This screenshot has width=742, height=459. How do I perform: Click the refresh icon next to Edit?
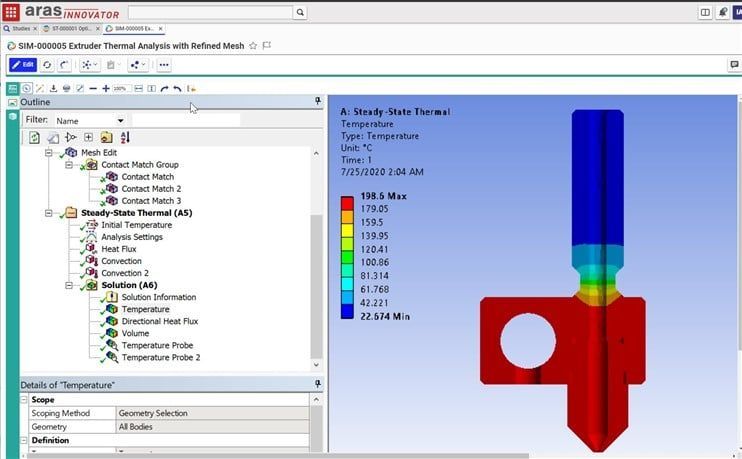(x=47, y=65)
